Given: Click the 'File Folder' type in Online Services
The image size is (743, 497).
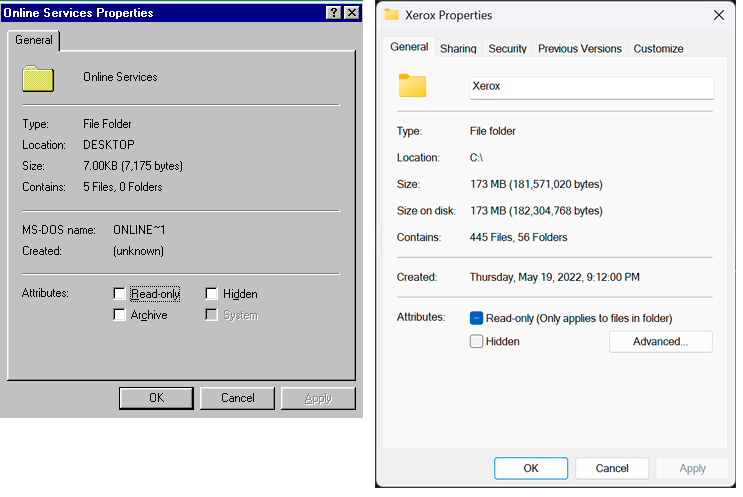Looking at the screenshot, I should [x=107, y=124].
